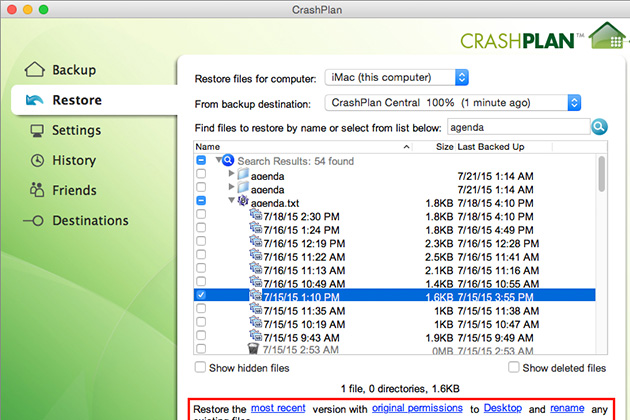Image resolution: width=630 pixels, height=420 pixels.
Task: Check the 7/16/15 1:24 PM version checkbox
Action: 201,227
